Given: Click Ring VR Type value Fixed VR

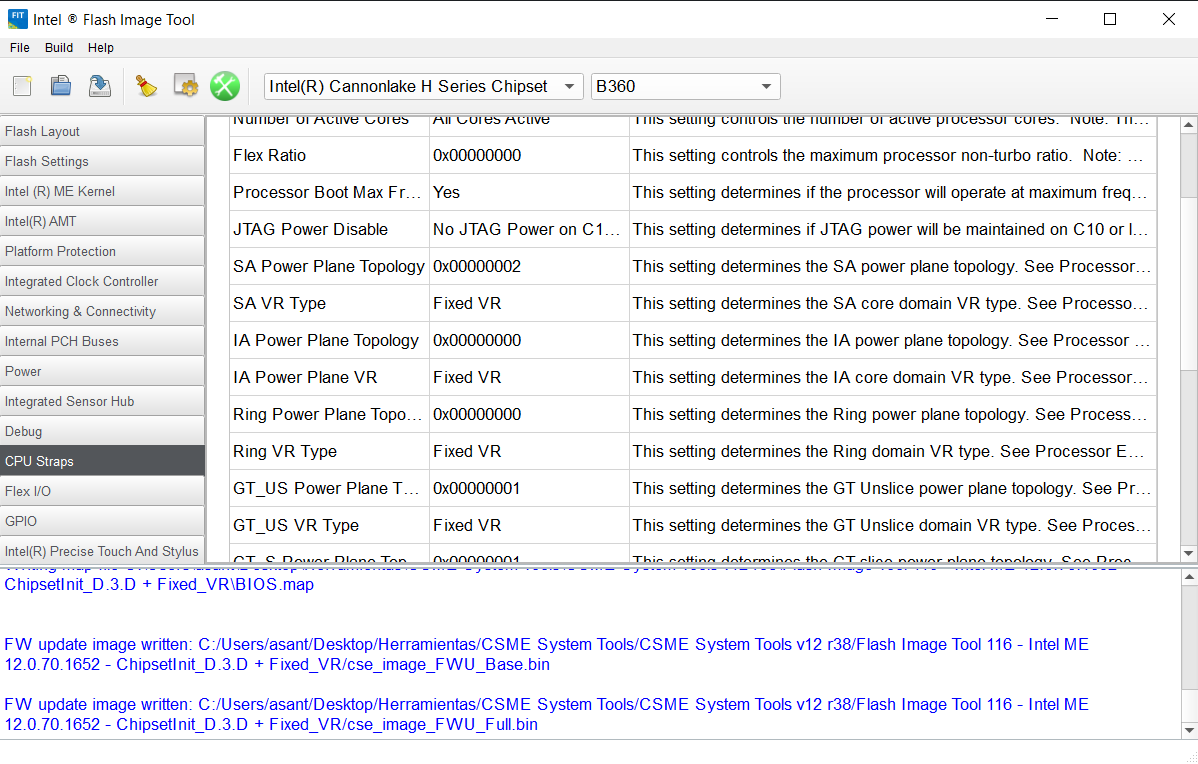Looking at the screenshot, I should [529, 452].
